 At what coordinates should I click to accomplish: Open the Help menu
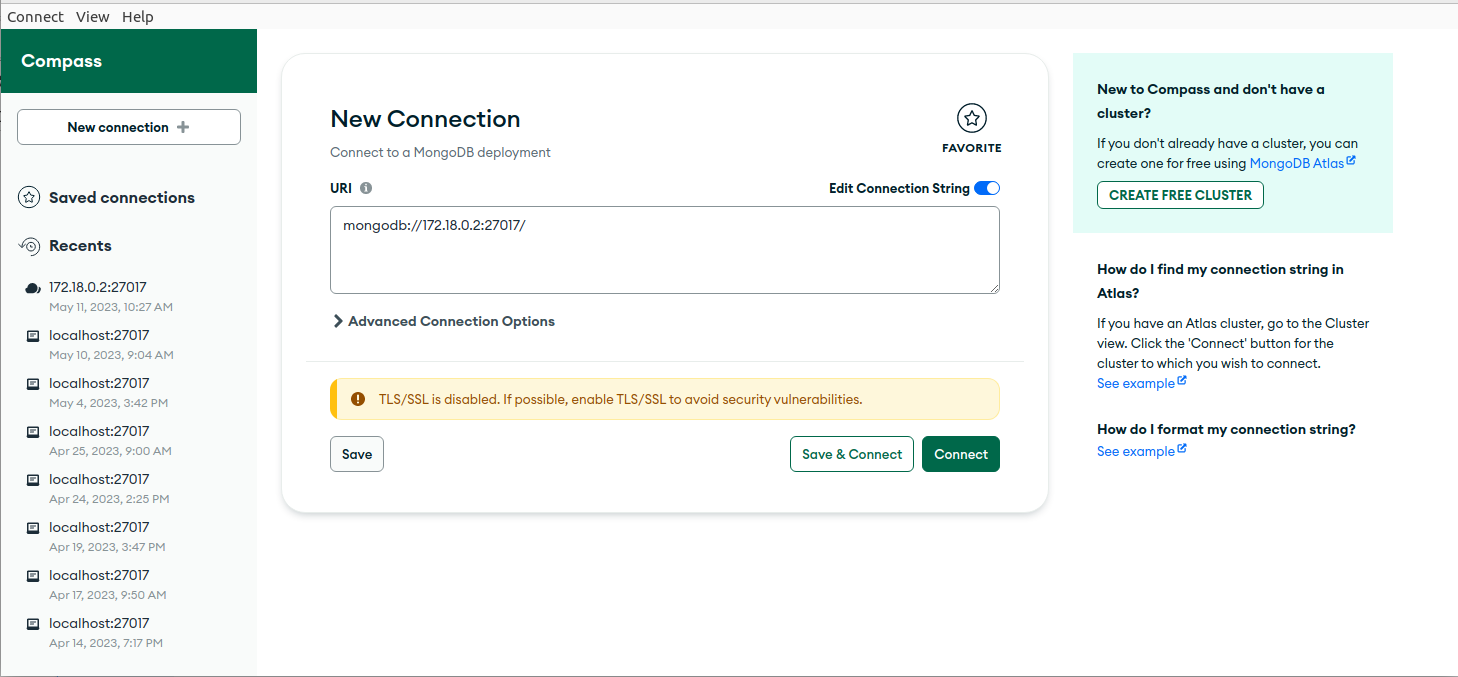tap(138, 17)
